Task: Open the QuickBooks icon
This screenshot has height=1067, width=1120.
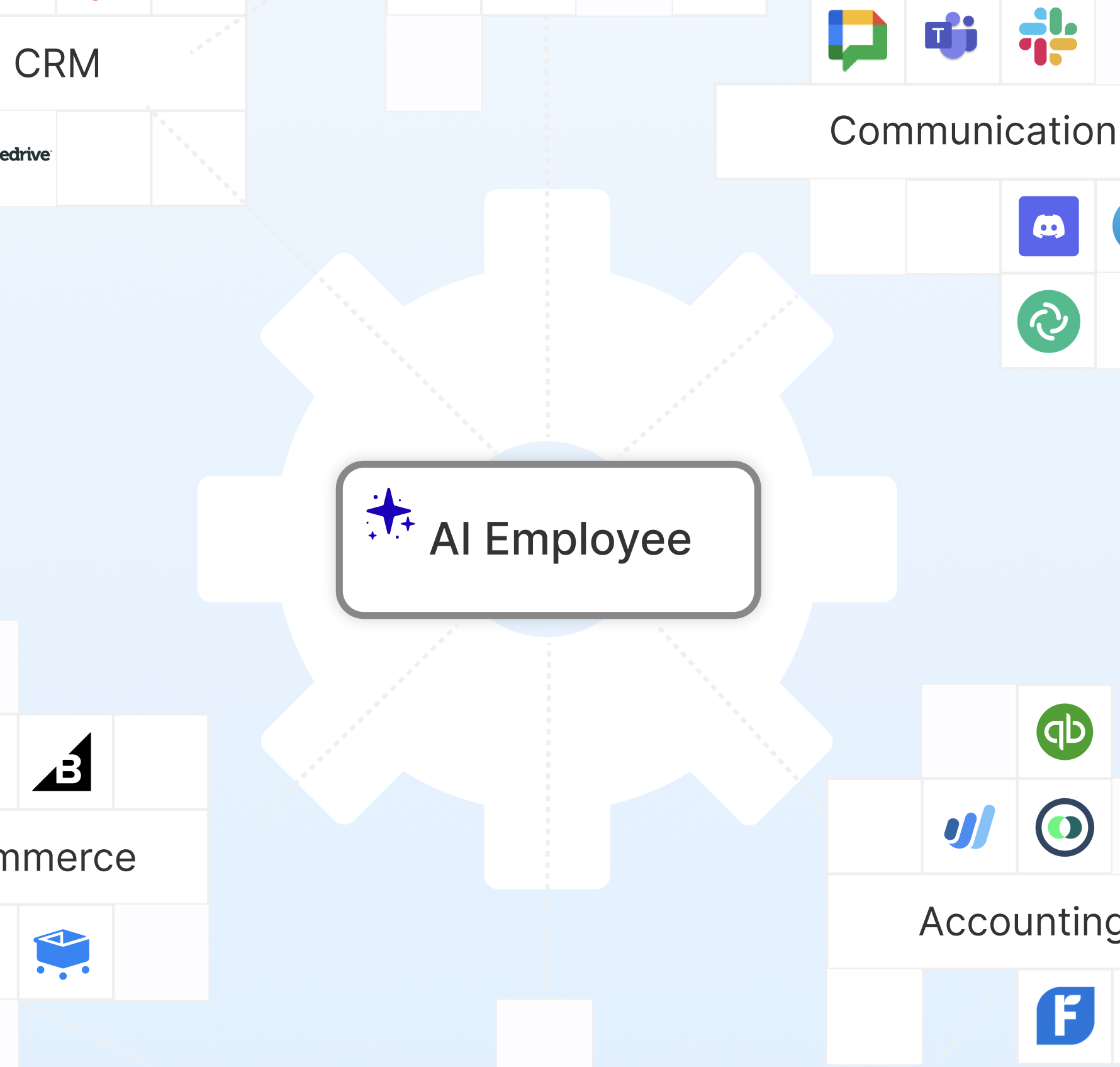Action: coord(1065,731)
